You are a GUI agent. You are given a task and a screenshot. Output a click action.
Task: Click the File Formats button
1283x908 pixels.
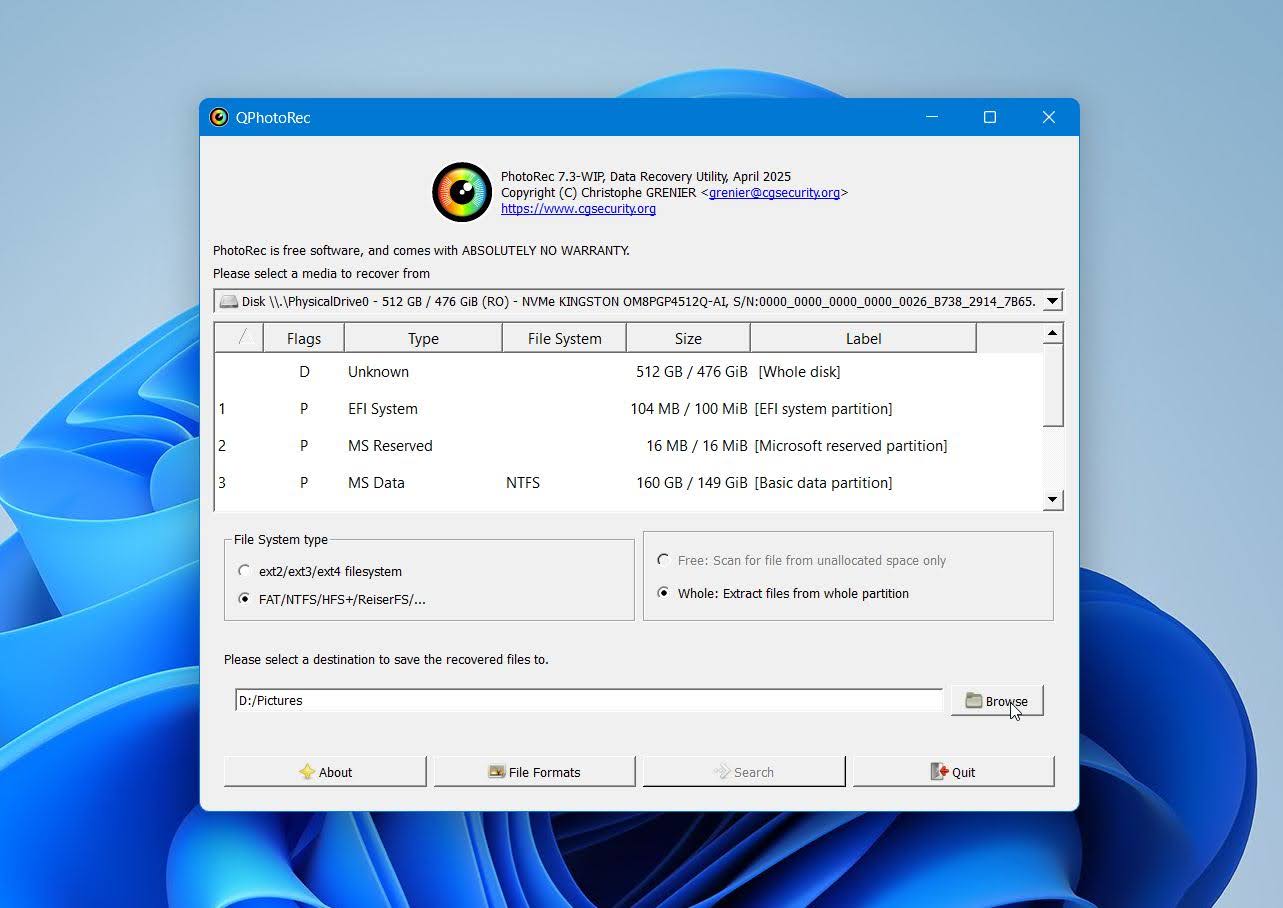pyautogui.click(x=534, y=771)
